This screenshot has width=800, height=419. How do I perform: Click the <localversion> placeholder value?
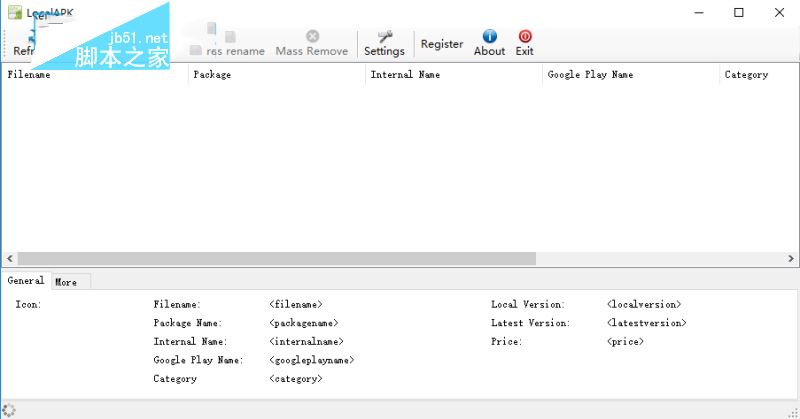coord(644,305)
